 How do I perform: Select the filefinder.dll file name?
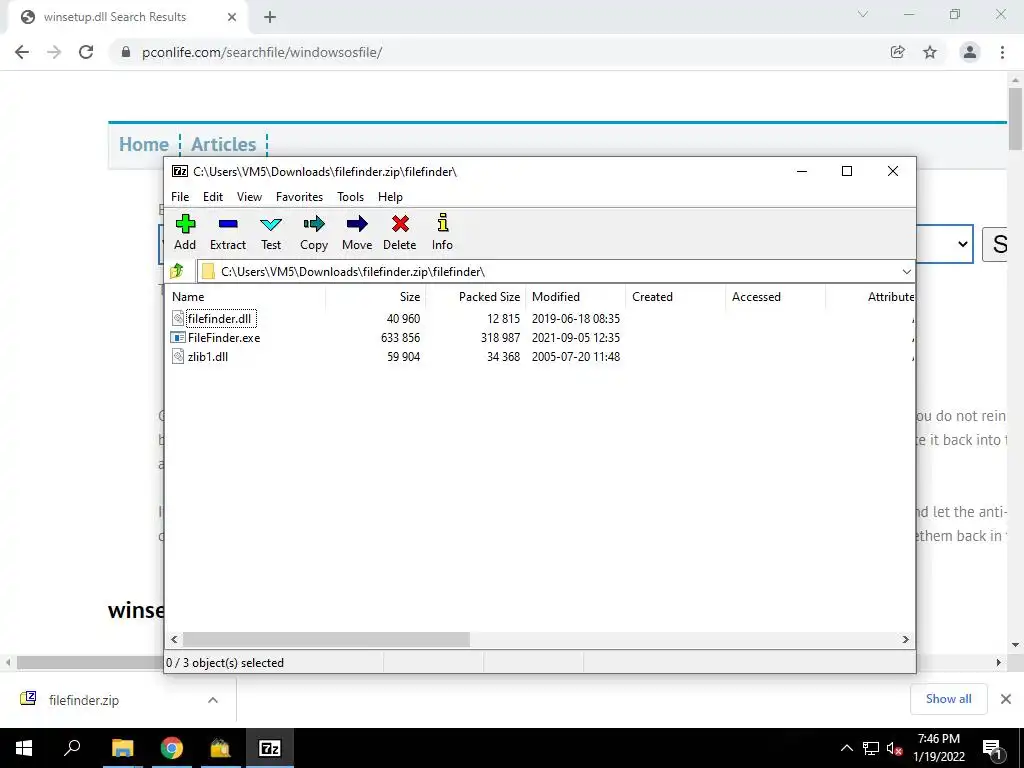[x=219, y=319]
